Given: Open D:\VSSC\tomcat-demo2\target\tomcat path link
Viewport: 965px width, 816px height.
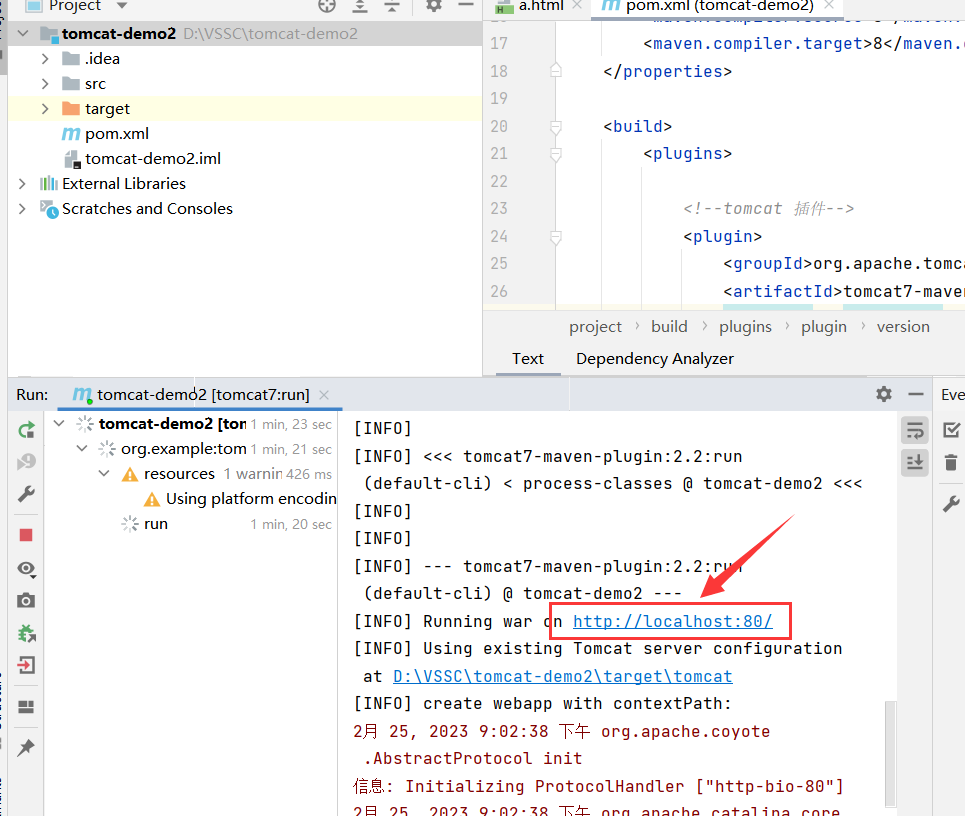Looking at the screenshot, I should tap(563, 676).
